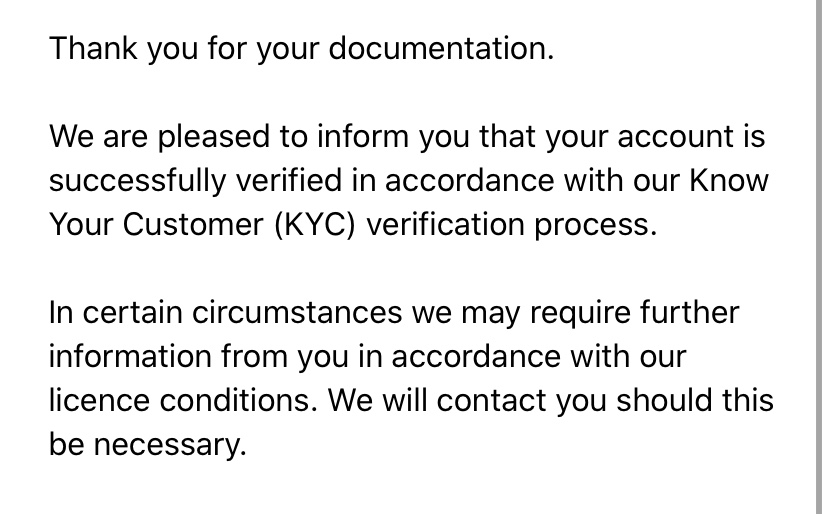Click the words 'verification process.'
The width and height of the screenshot is (828, 514).
pyautogui.click(x=512, y=225)
